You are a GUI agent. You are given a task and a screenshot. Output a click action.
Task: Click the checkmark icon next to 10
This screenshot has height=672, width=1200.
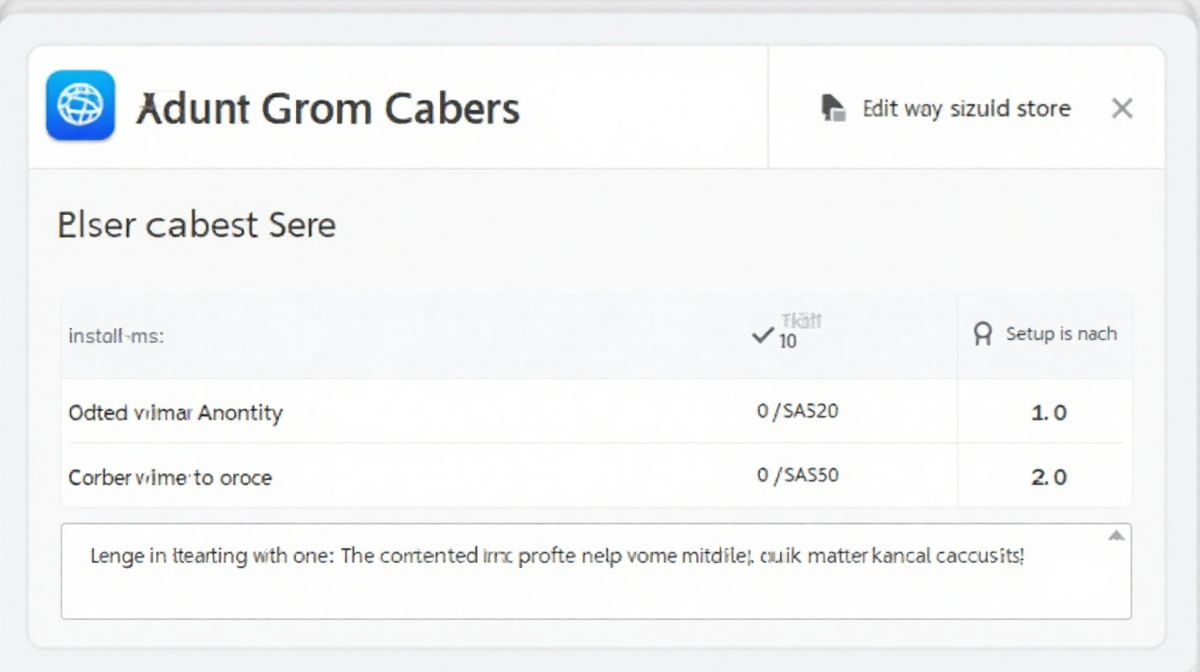pyautogui.click(x=763, y=335)
